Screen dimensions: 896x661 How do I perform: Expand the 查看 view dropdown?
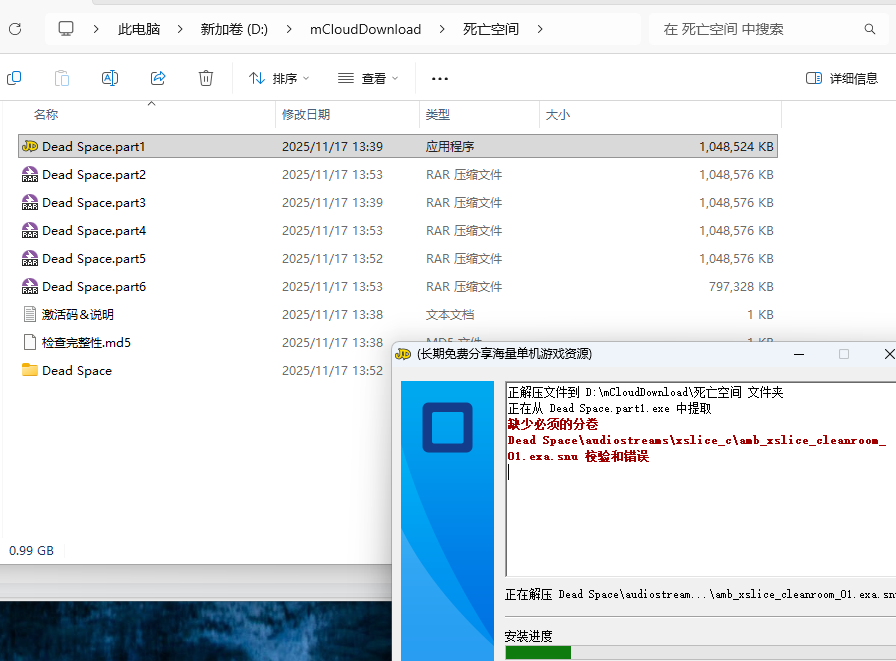368,78
